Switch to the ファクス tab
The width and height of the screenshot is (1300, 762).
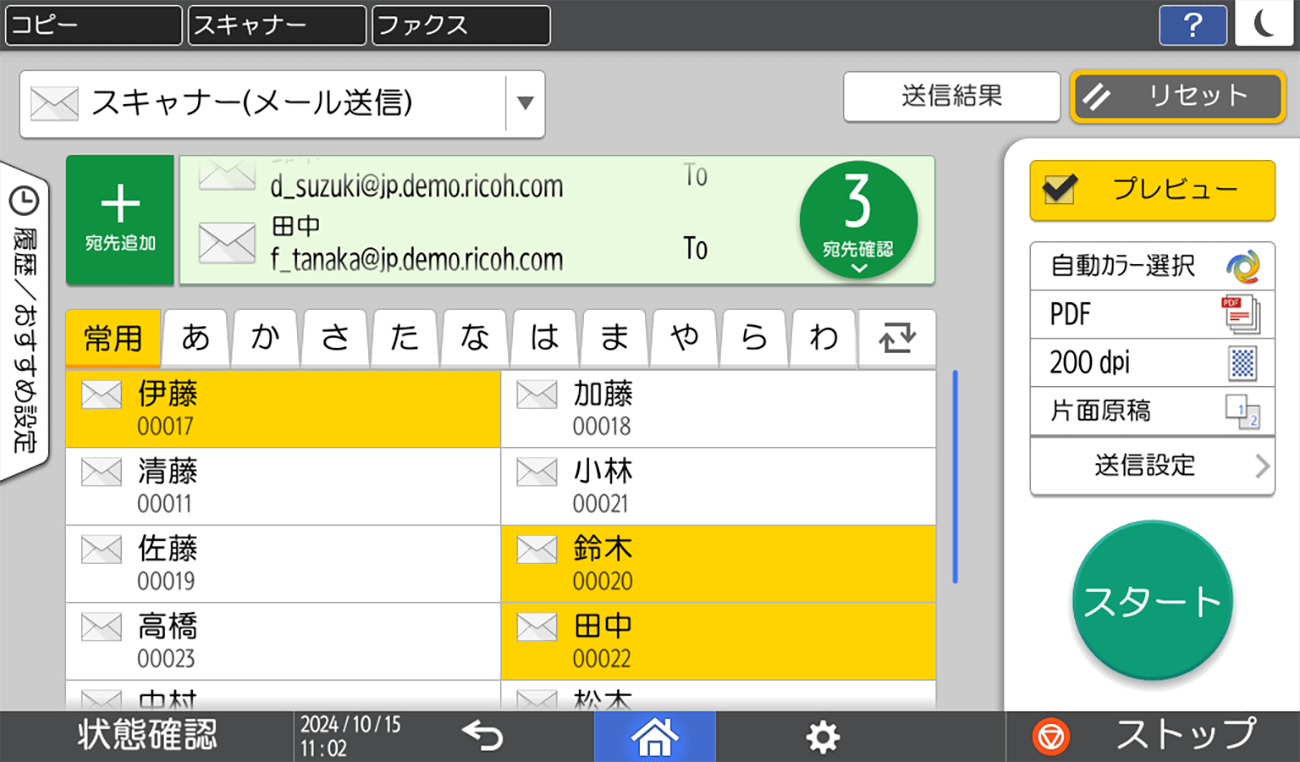(460, 25)
